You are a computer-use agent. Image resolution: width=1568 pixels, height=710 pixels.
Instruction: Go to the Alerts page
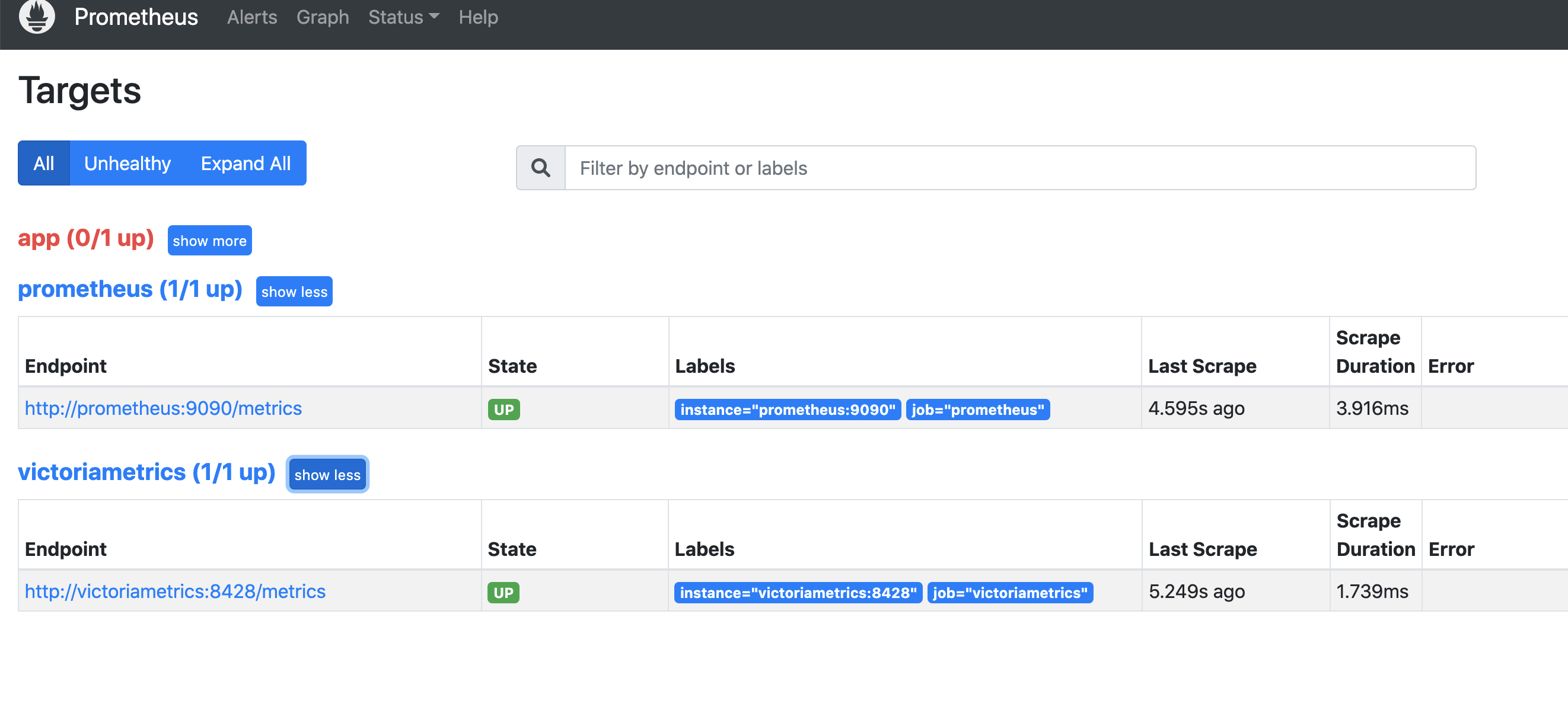click(252, 17)
